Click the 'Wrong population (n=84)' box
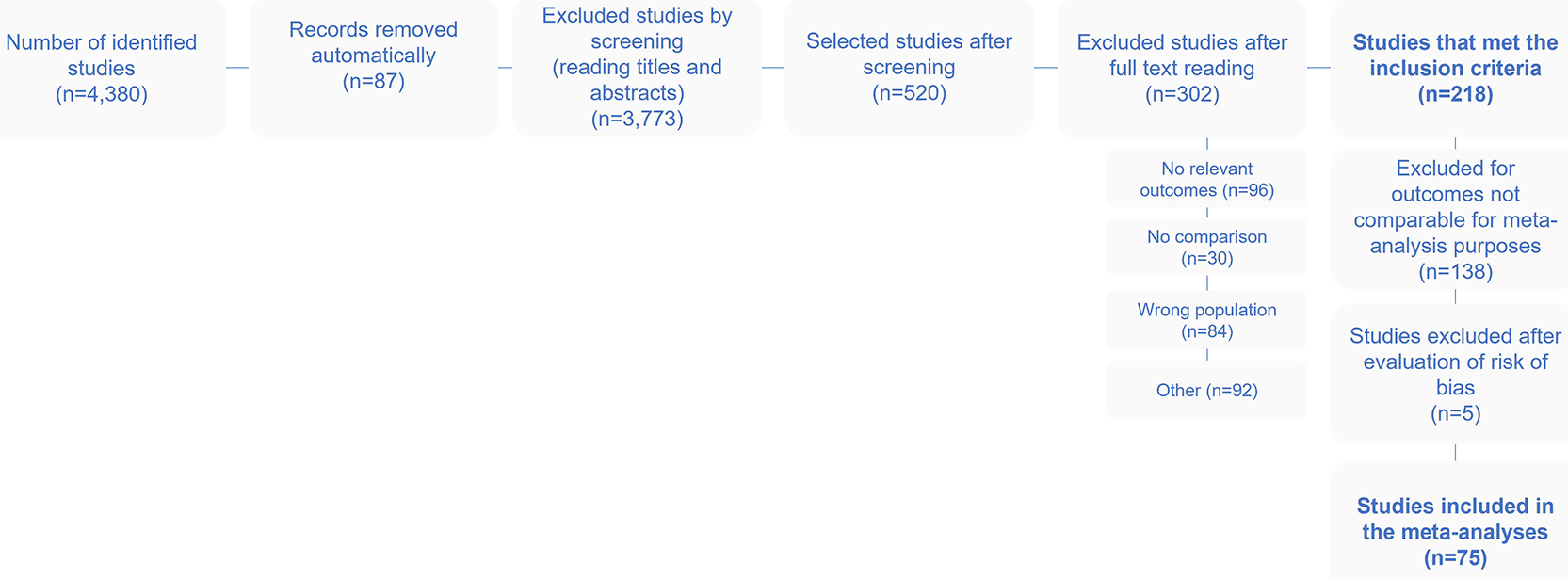The height and width of the screenshot is (579, 1568). 1206,320
